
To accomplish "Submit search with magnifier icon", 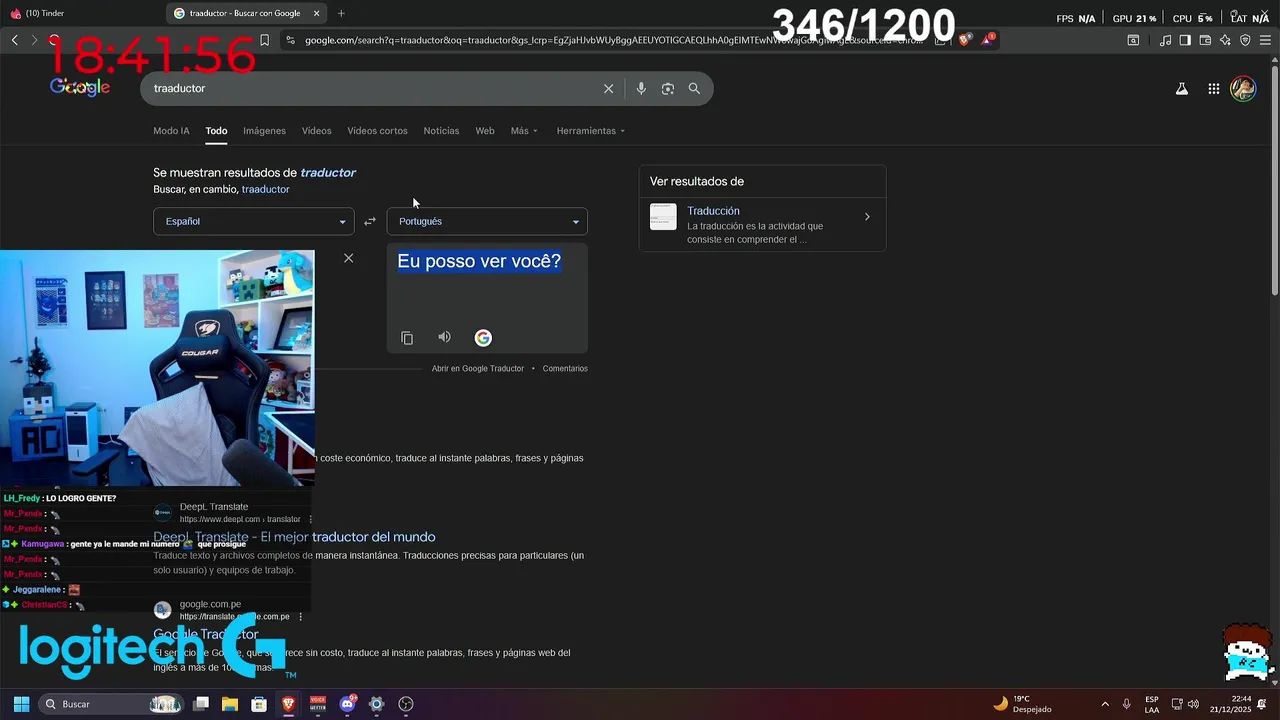I will 694,89.
